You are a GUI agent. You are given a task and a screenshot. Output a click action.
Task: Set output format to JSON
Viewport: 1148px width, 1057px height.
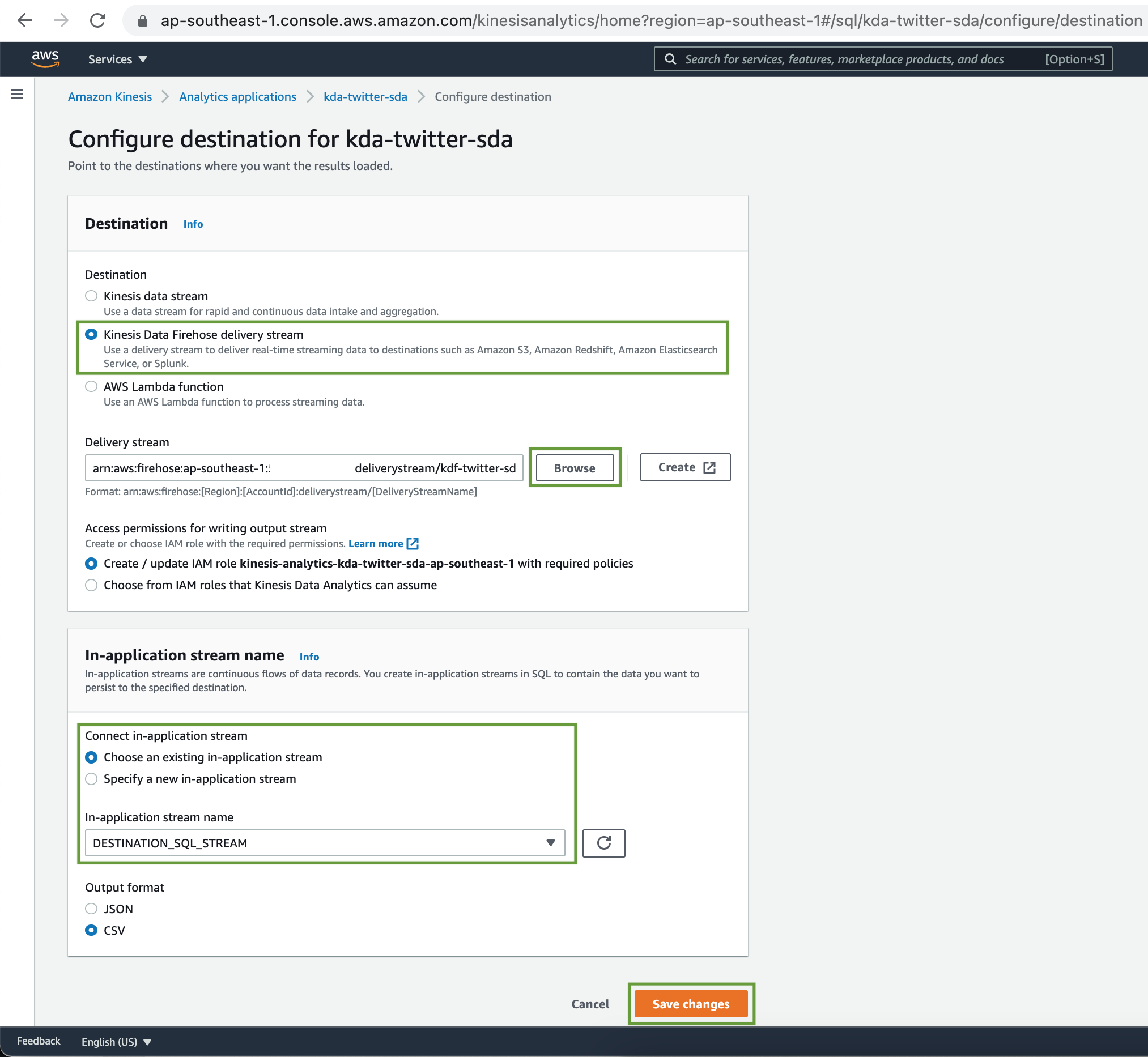pos(91,908)
